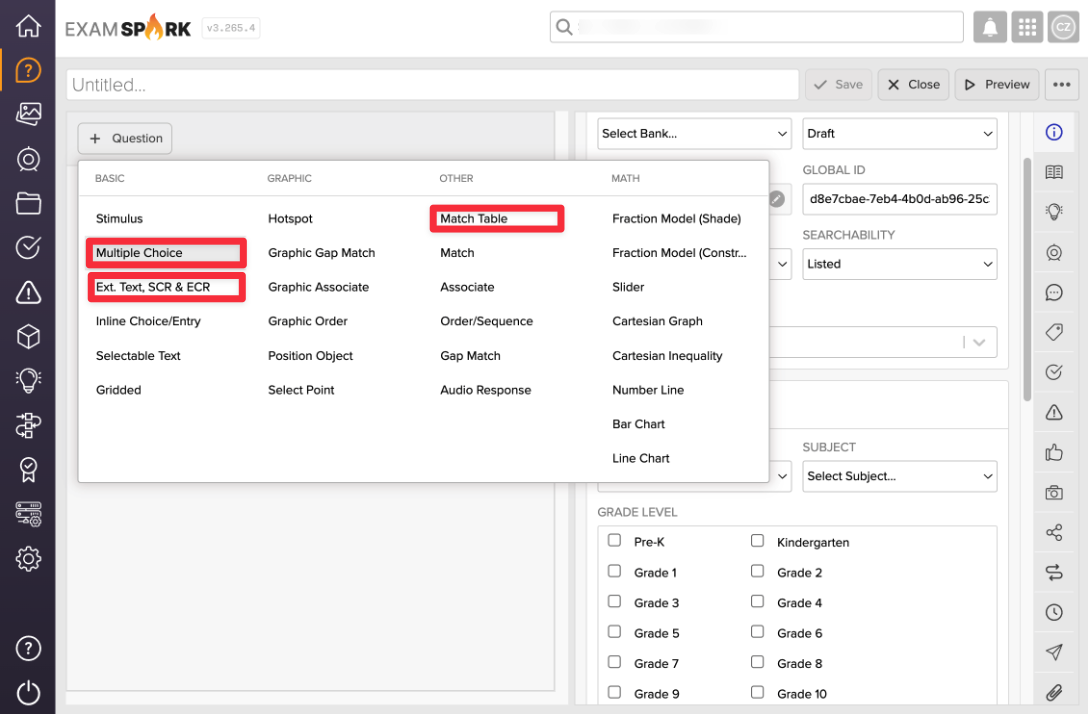This screenshot has height=714, width=1088.
Task: Select Line Chart from Math list
Action: pyautogui.click(x=640, y=458)
